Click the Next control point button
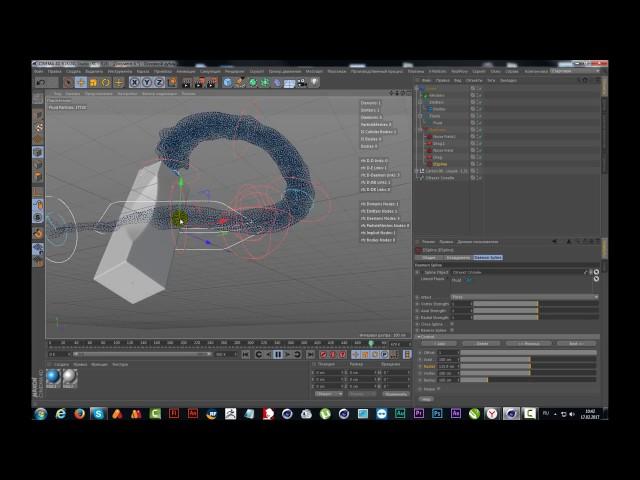The width and height of the screenshot is (640, 480). [x=576, y=344]
